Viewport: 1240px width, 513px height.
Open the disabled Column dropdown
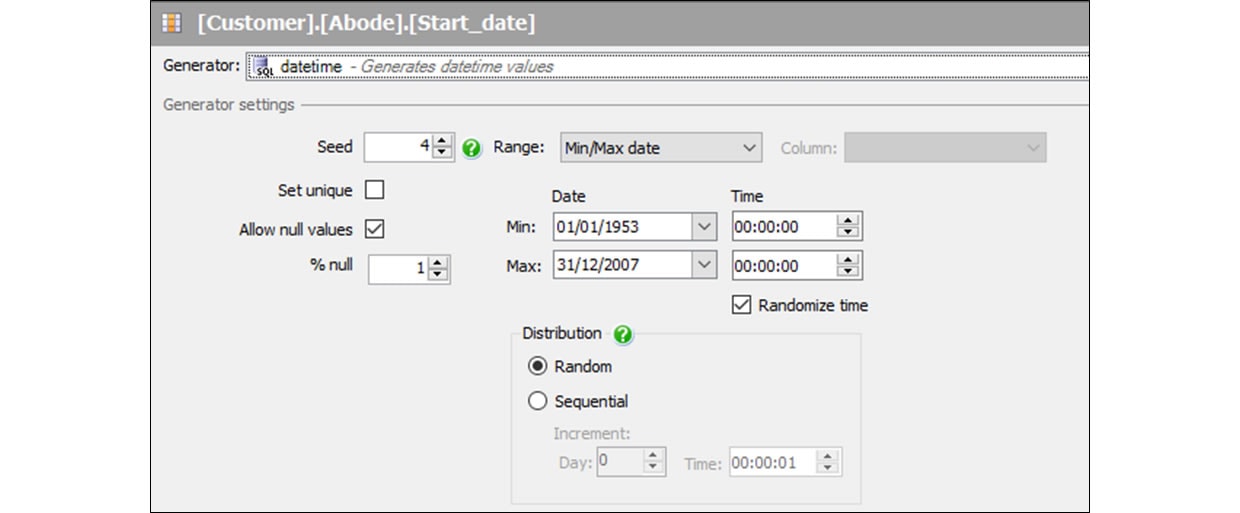[x=945, y=148]
